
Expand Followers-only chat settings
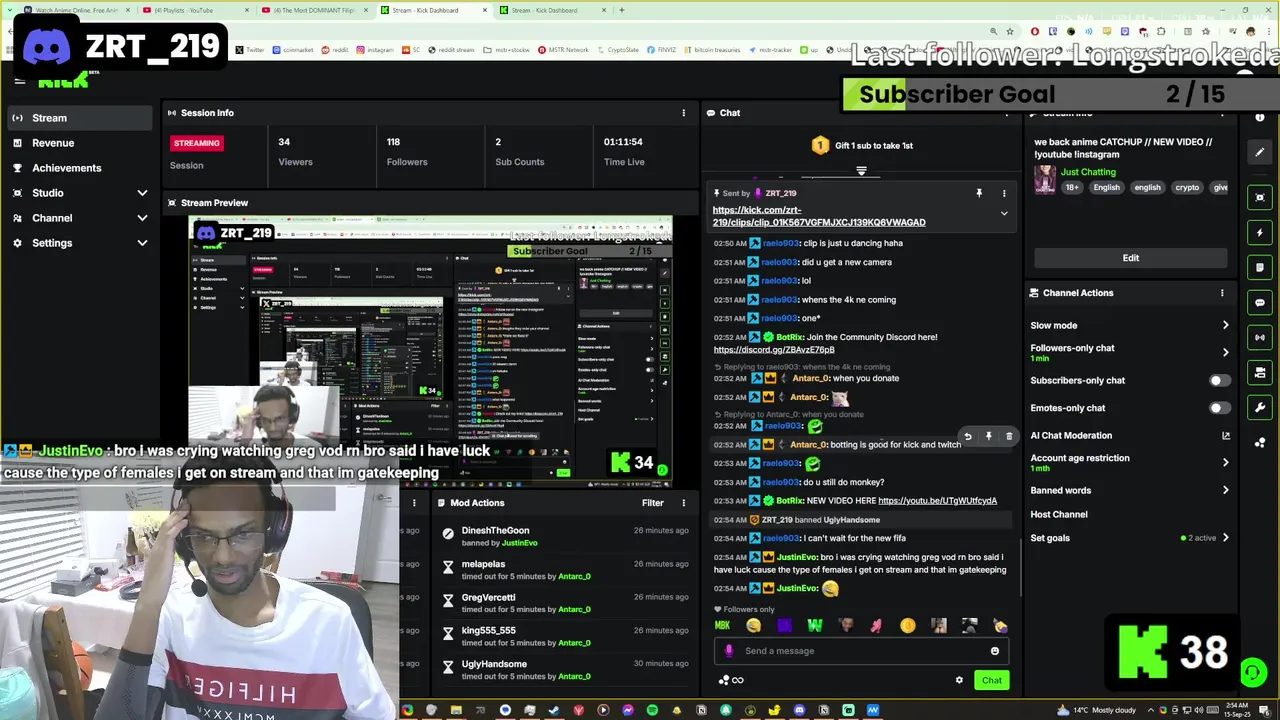pyautogui.click(x=1225, y=352)
